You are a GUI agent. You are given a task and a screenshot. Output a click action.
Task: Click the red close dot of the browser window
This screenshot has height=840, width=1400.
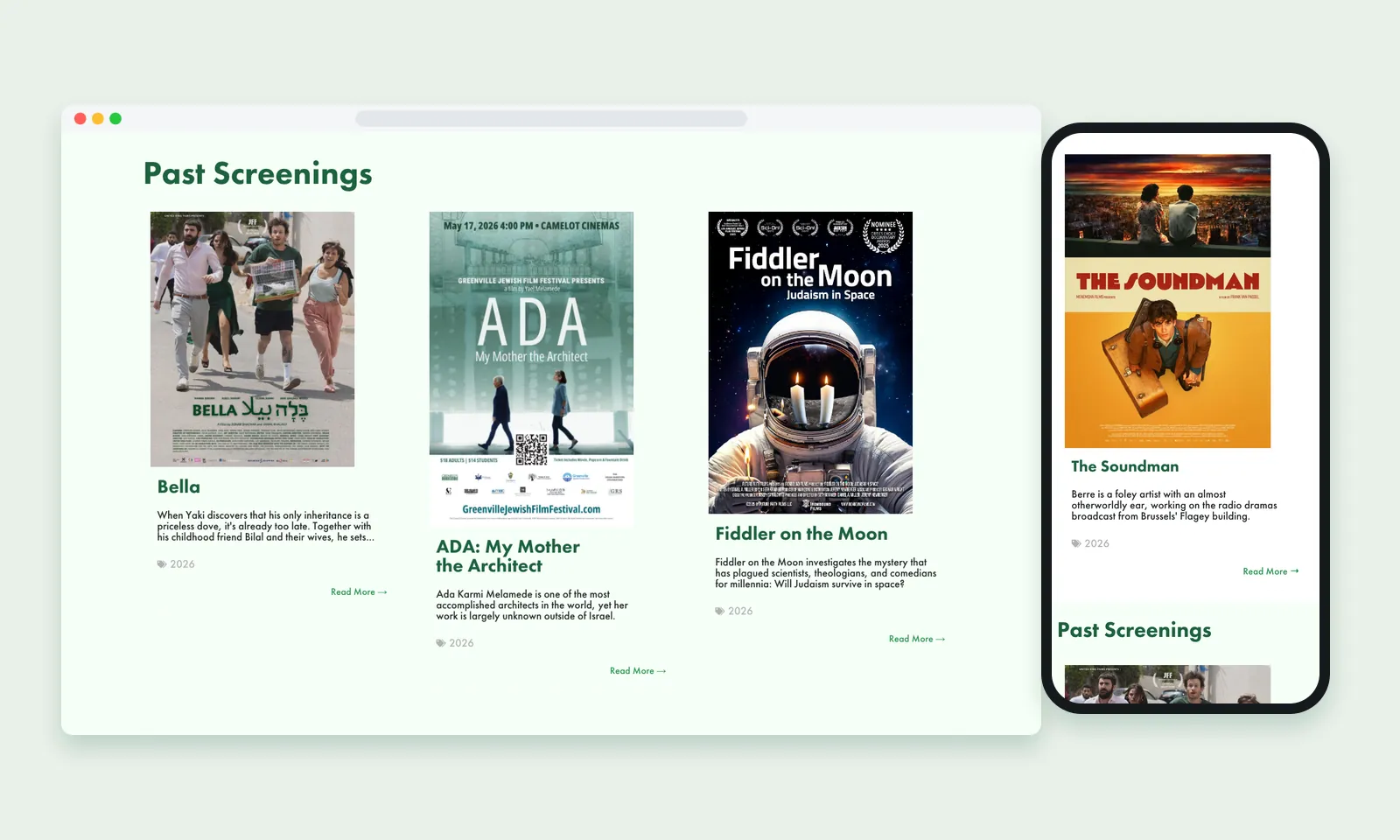point(80,119)
